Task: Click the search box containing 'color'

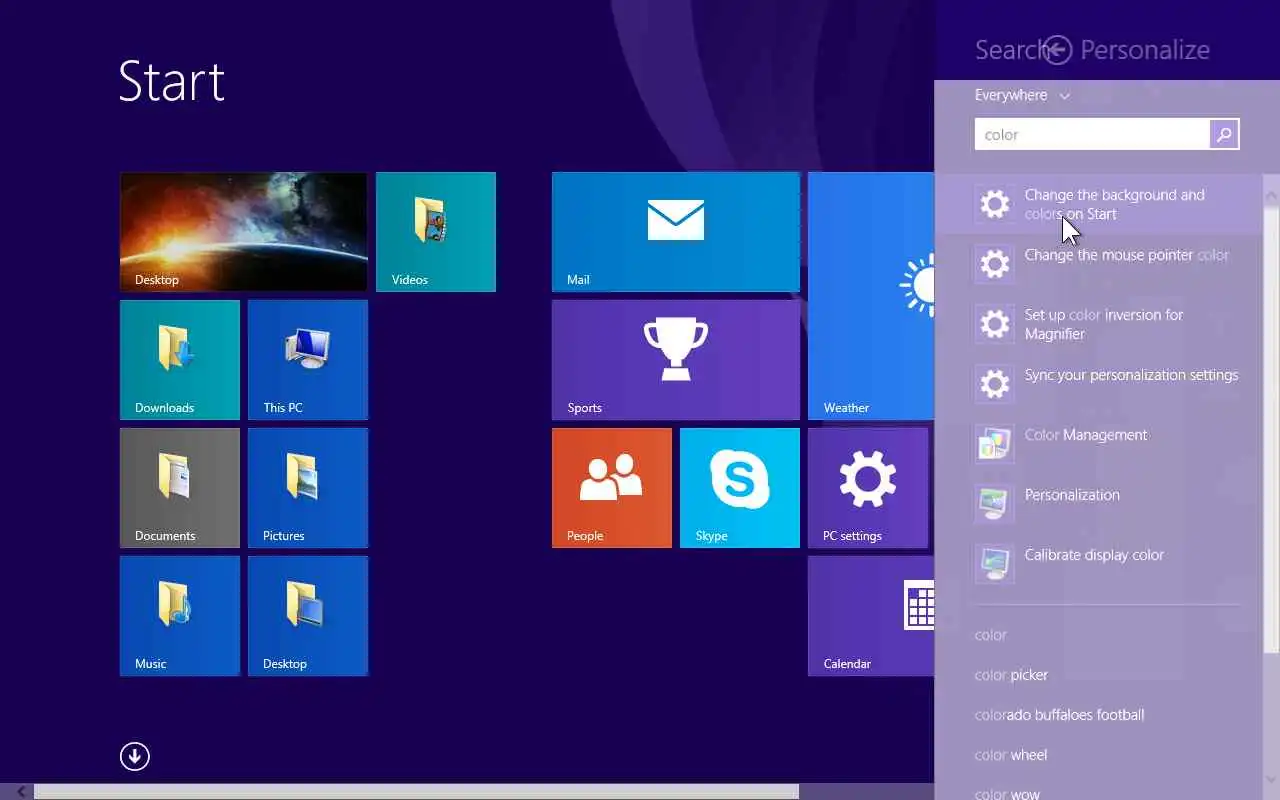Action: (1092, 134)
